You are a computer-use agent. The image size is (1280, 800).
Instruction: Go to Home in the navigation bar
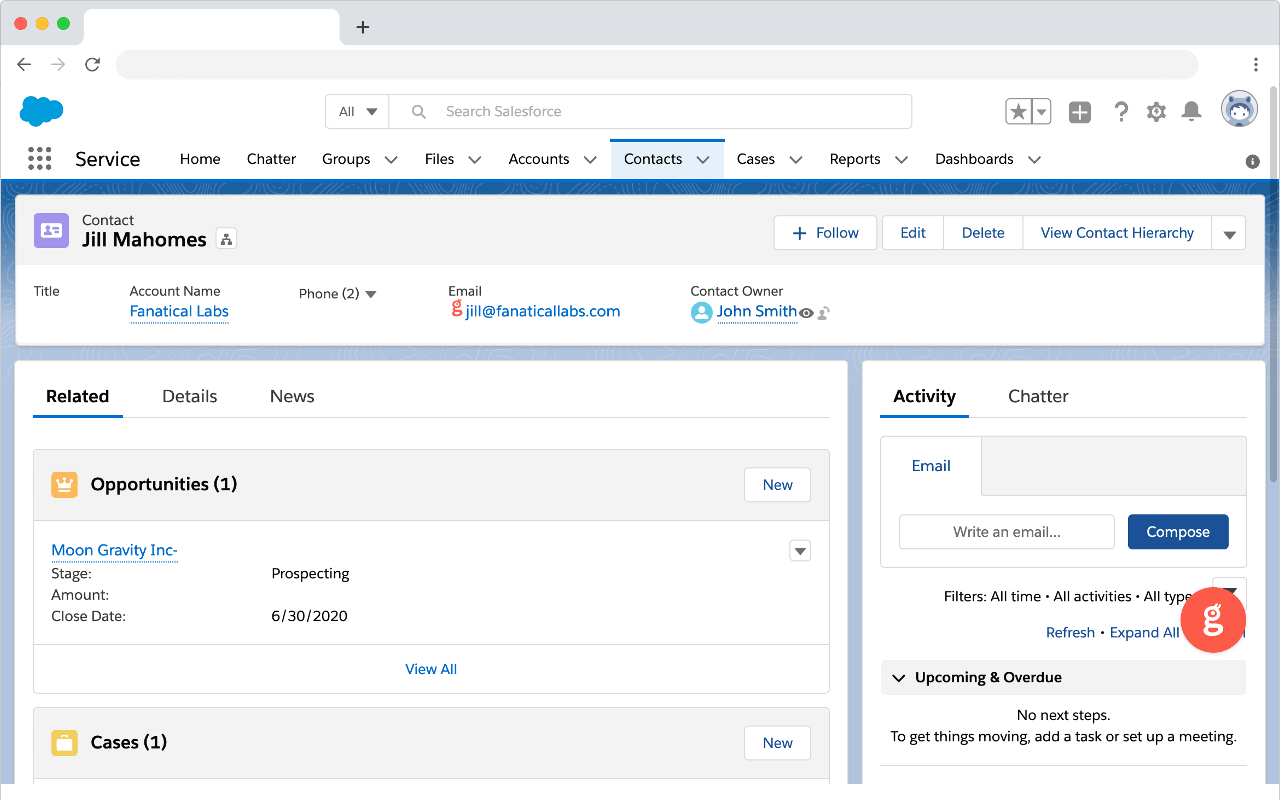pyautogui.click(x=200, y=159)
